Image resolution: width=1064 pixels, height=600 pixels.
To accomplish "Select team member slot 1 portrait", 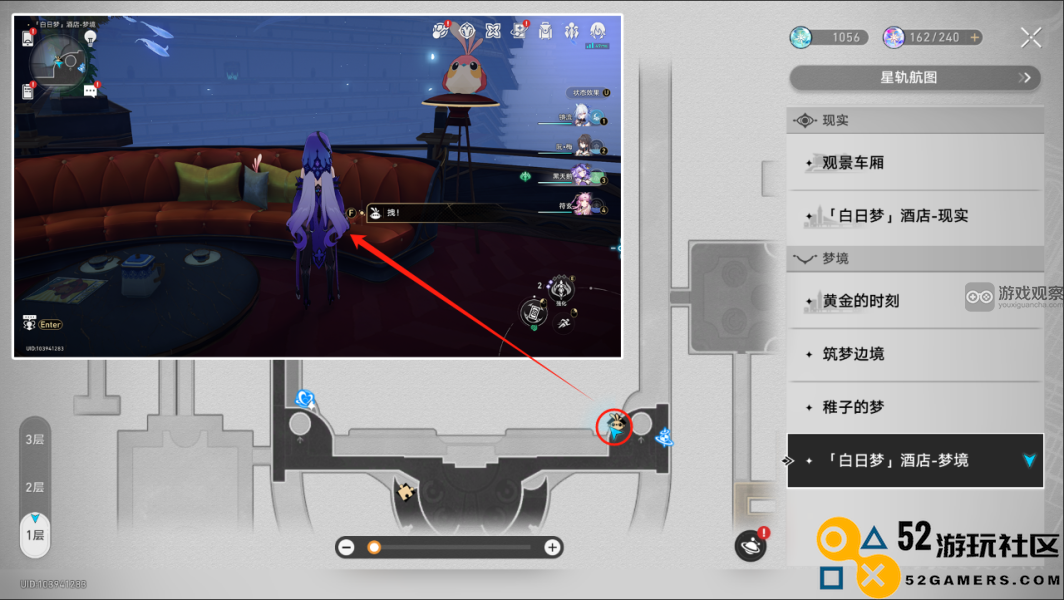I will (x=584, y=115).
